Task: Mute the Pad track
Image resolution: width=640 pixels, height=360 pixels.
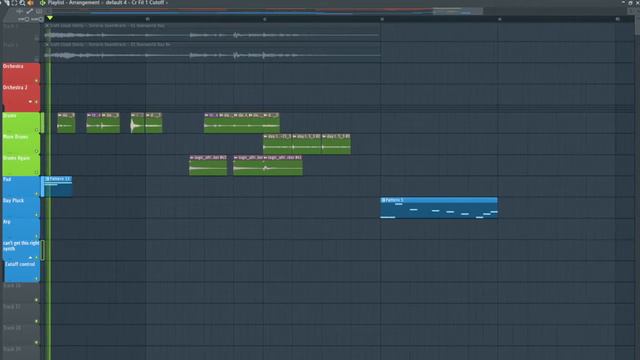Action: point(36,194)
